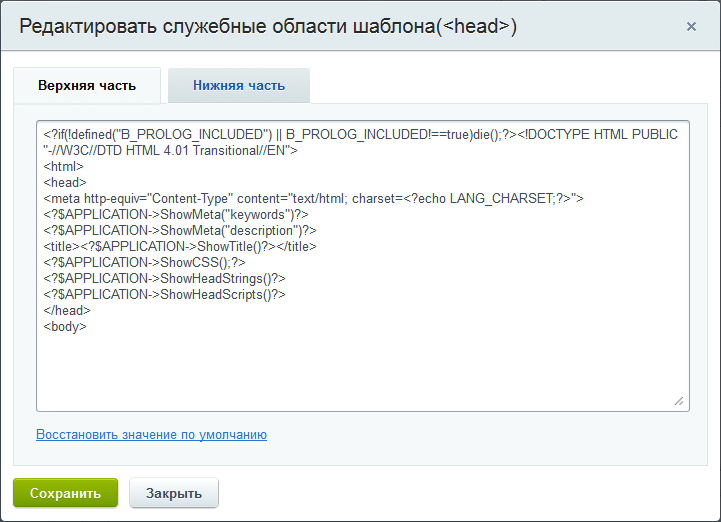Click the W3C DTD HTML 4.01 line

tap(171, 150)
